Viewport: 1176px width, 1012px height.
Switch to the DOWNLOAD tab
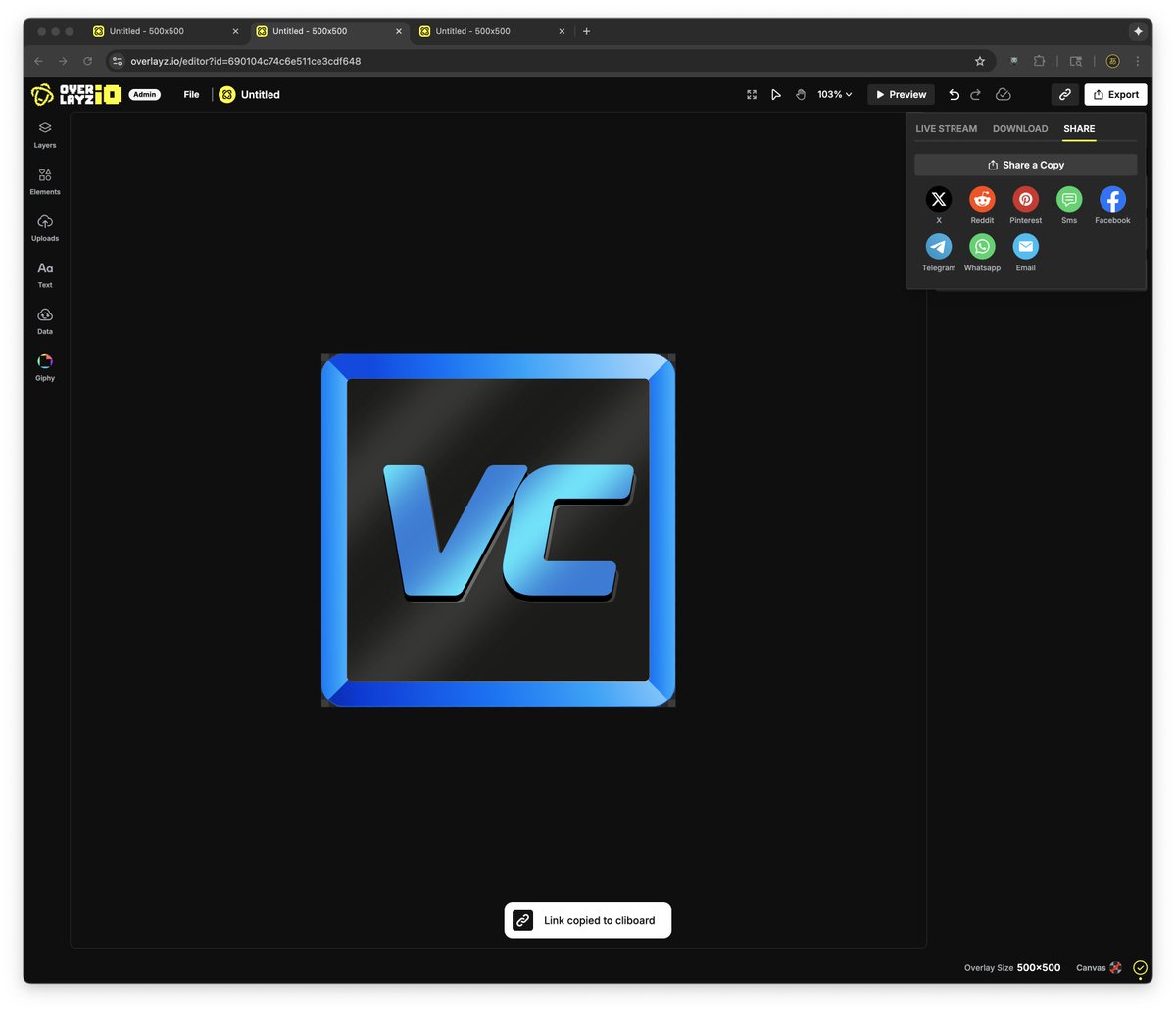pyautogui.click(x=1020, y=129)
